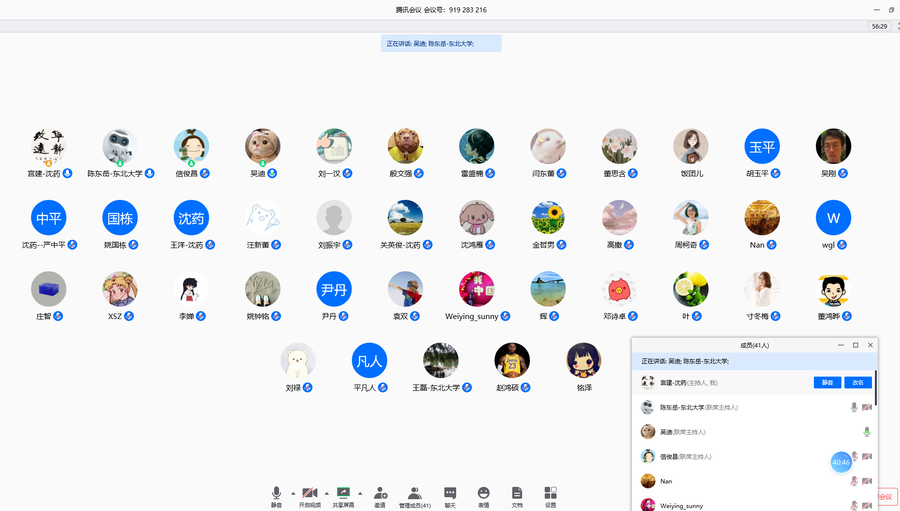Click the 开启视频 camera icon
The height and width of the screenshot is (511, 900).
pos(310,493)
